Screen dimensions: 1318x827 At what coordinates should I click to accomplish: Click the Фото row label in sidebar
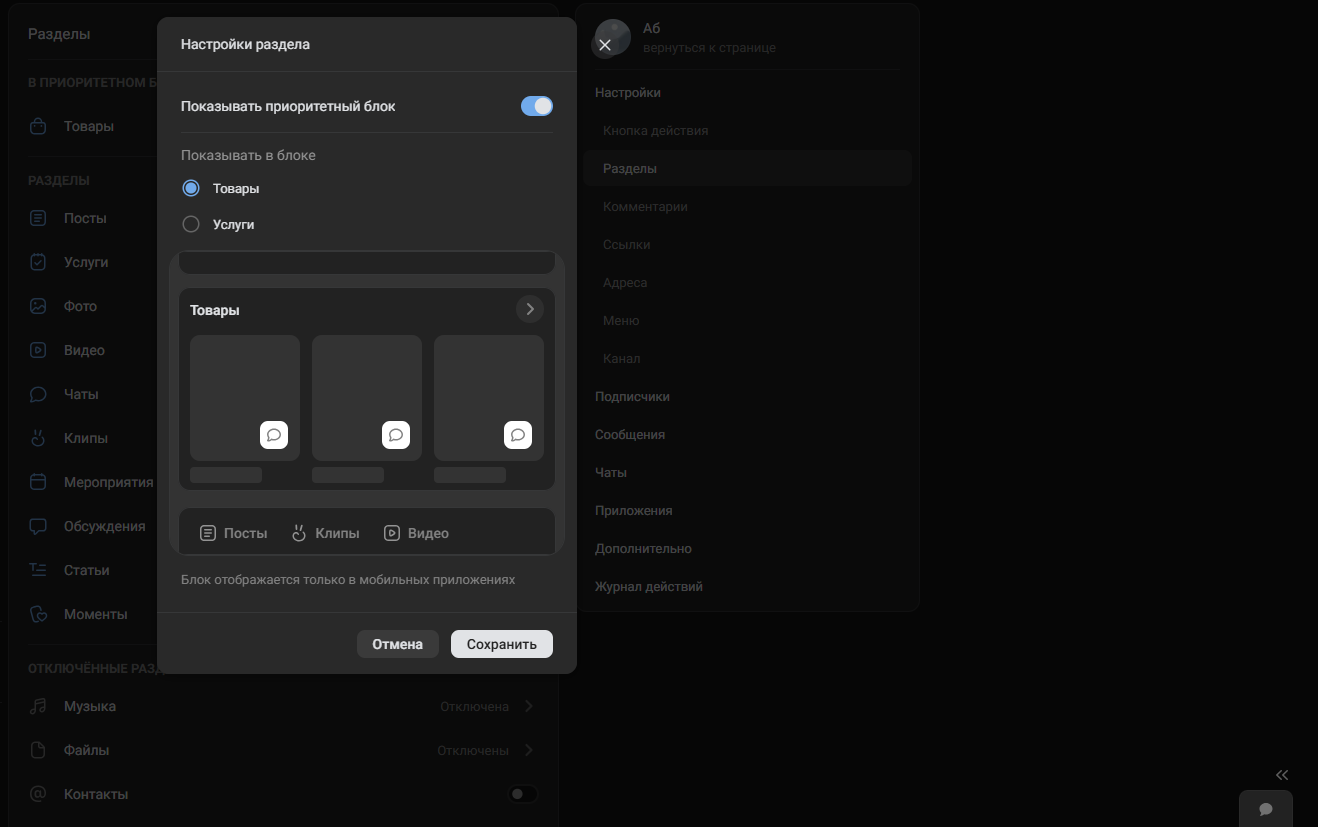pyautogui.click(x=80, y=306)
